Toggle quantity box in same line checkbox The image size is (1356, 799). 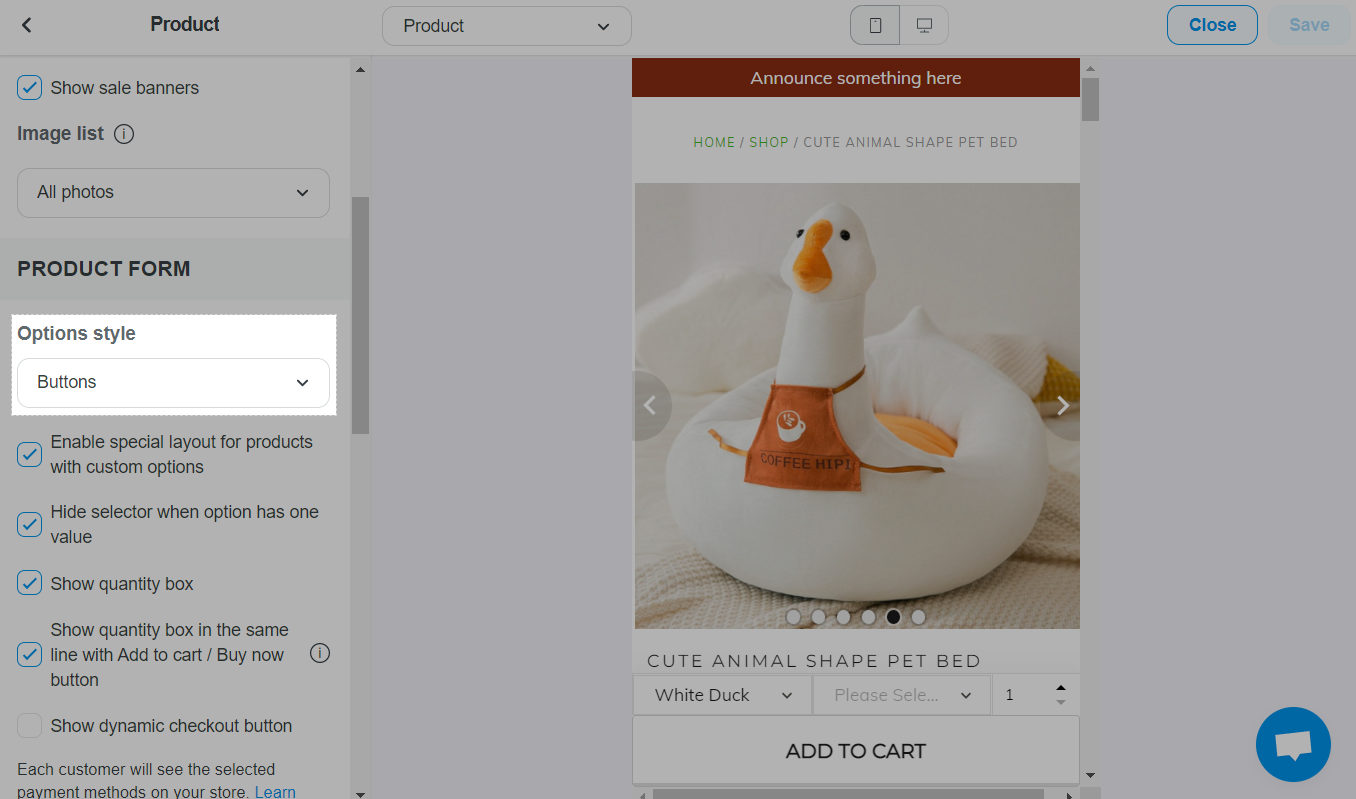[30, 655]
